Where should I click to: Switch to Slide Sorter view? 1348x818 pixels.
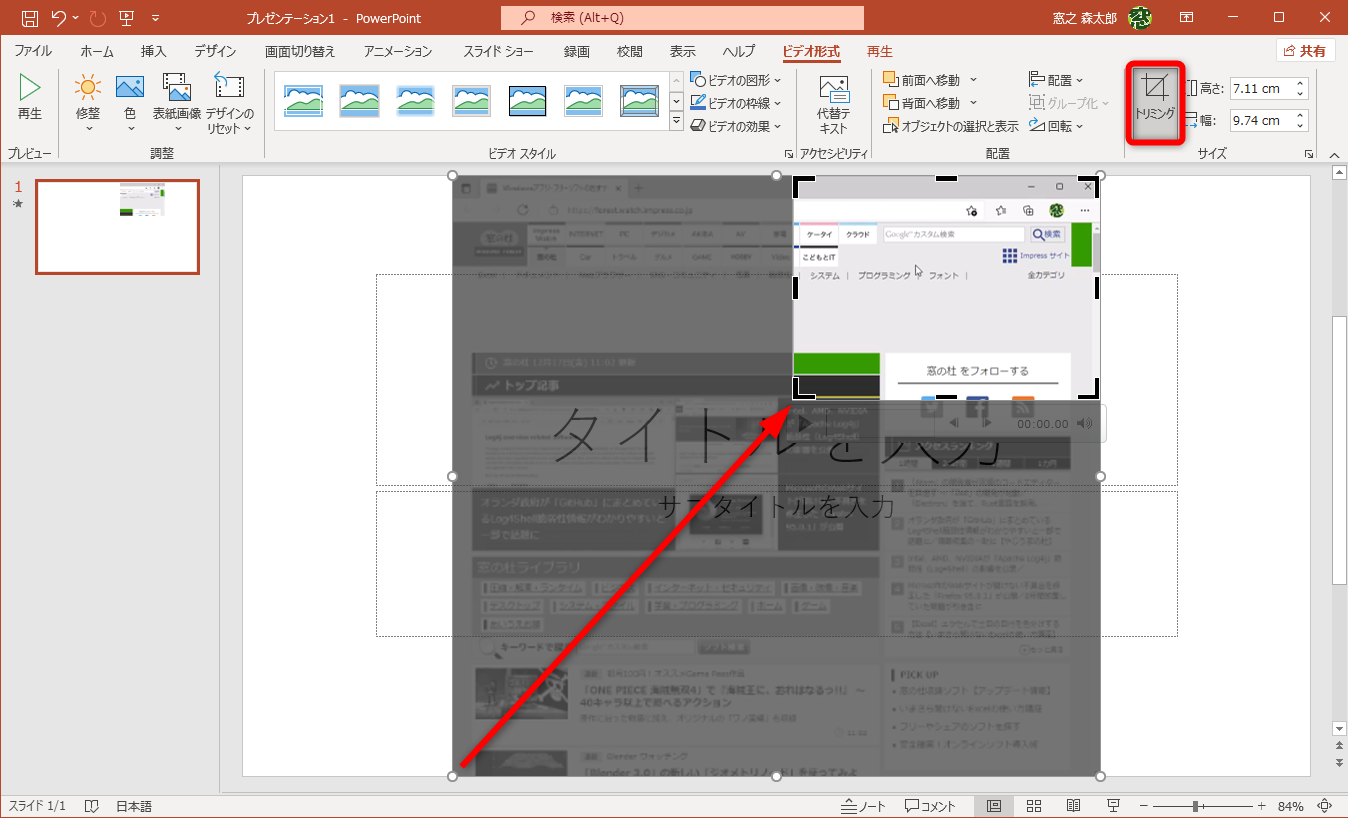(x=1034, y=806)
